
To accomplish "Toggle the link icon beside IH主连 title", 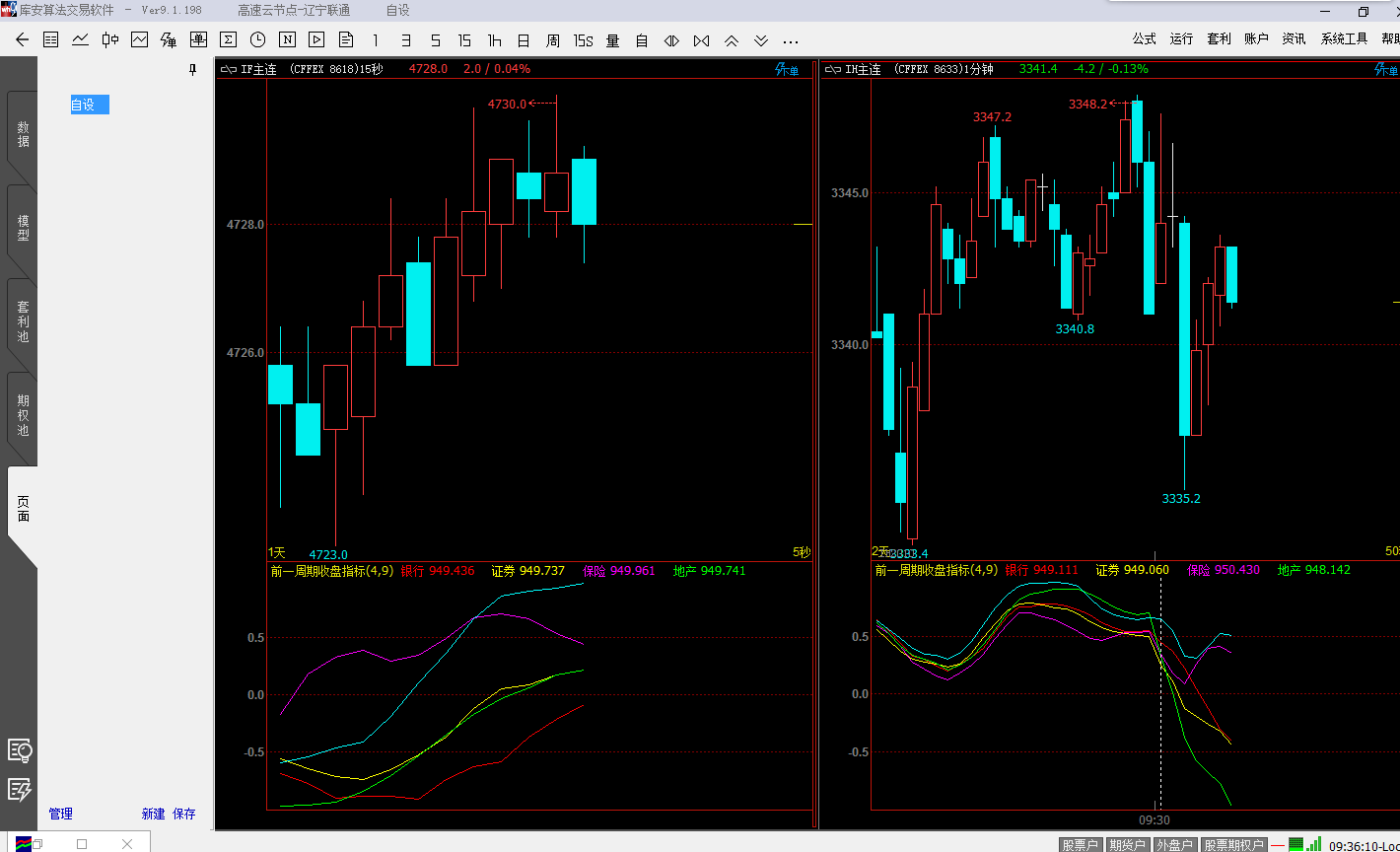I will (x=833, y=69).
